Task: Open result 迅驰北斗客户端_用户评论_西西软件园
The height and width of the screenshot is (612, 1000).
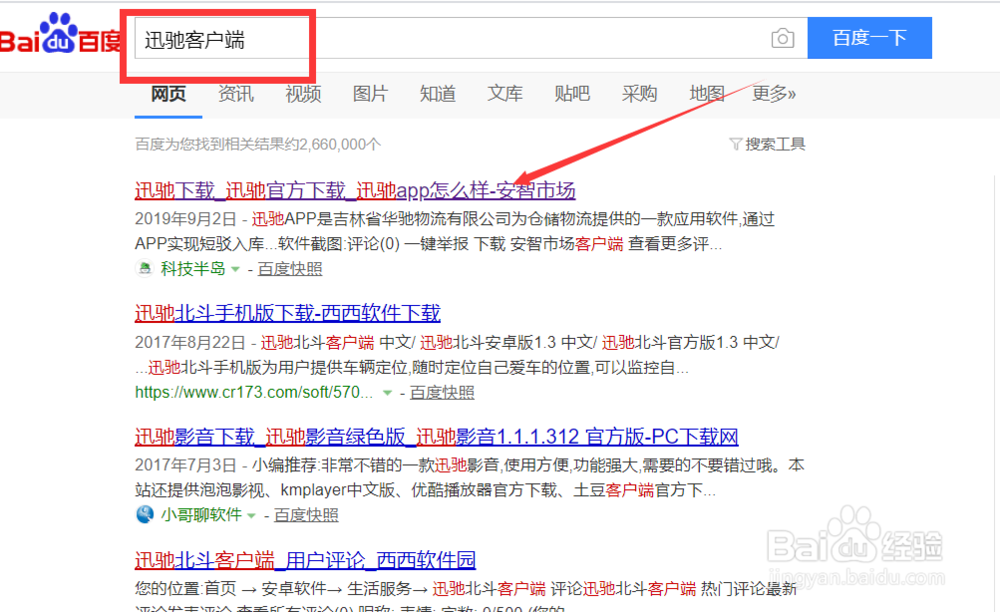Action: (x=305, y=560)
